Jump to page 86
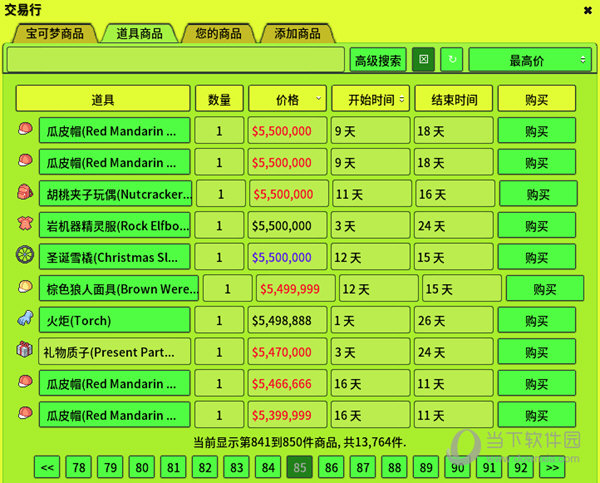The image size is (600, 483). click(x=331, y=467)
